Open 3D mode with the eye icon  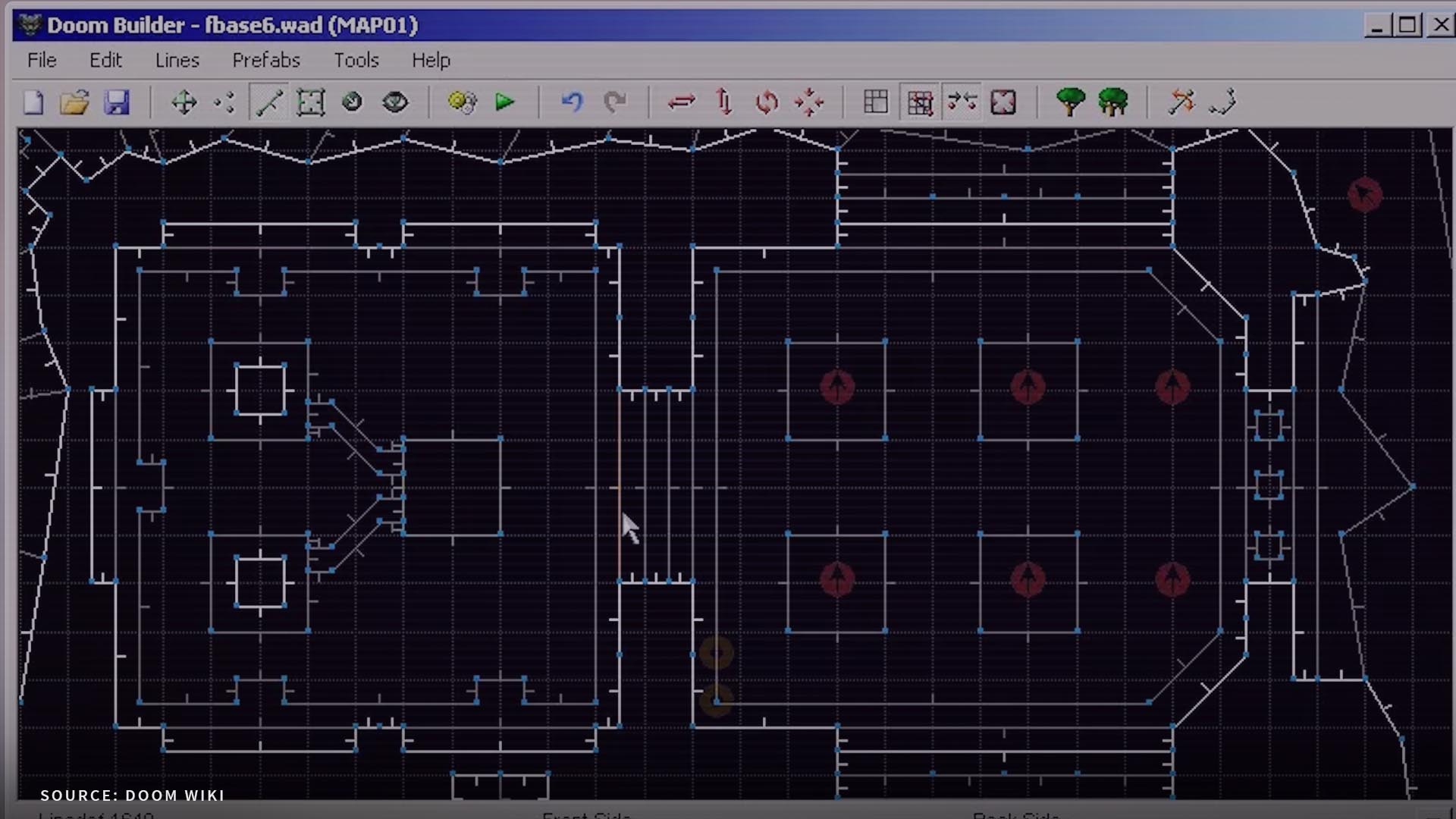click(395, 102)
